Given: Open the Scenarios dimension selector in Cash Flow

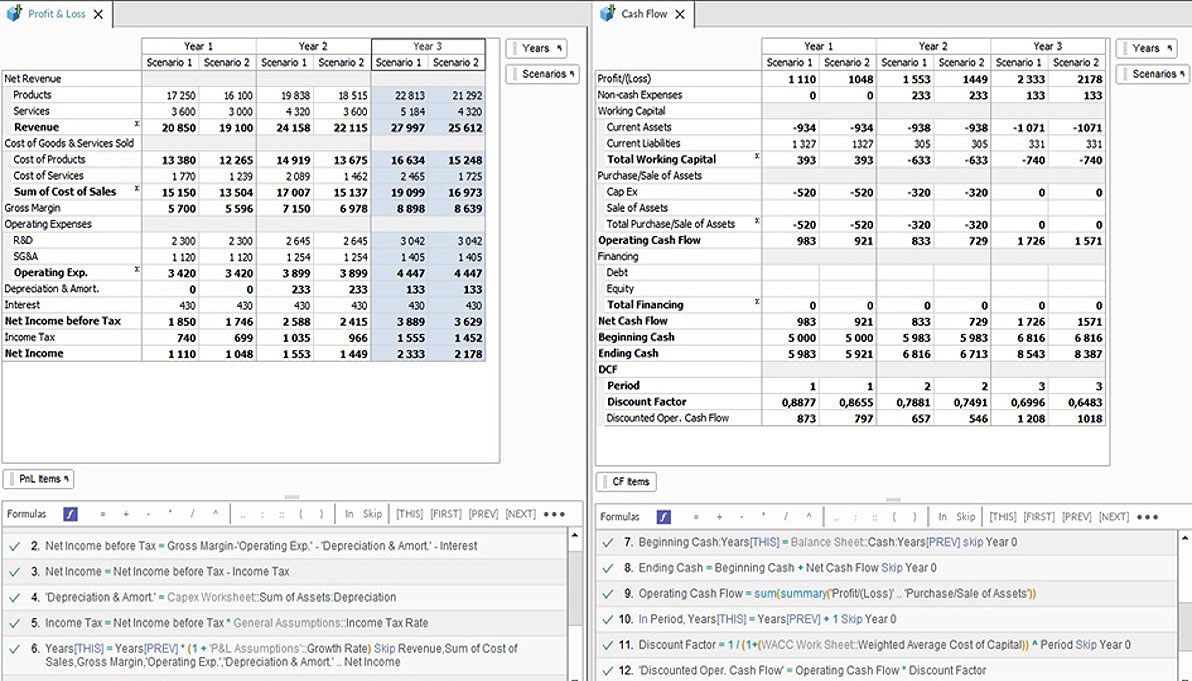Looking at the screenshot, I should pyautogui.click(x=1151, y=74).
